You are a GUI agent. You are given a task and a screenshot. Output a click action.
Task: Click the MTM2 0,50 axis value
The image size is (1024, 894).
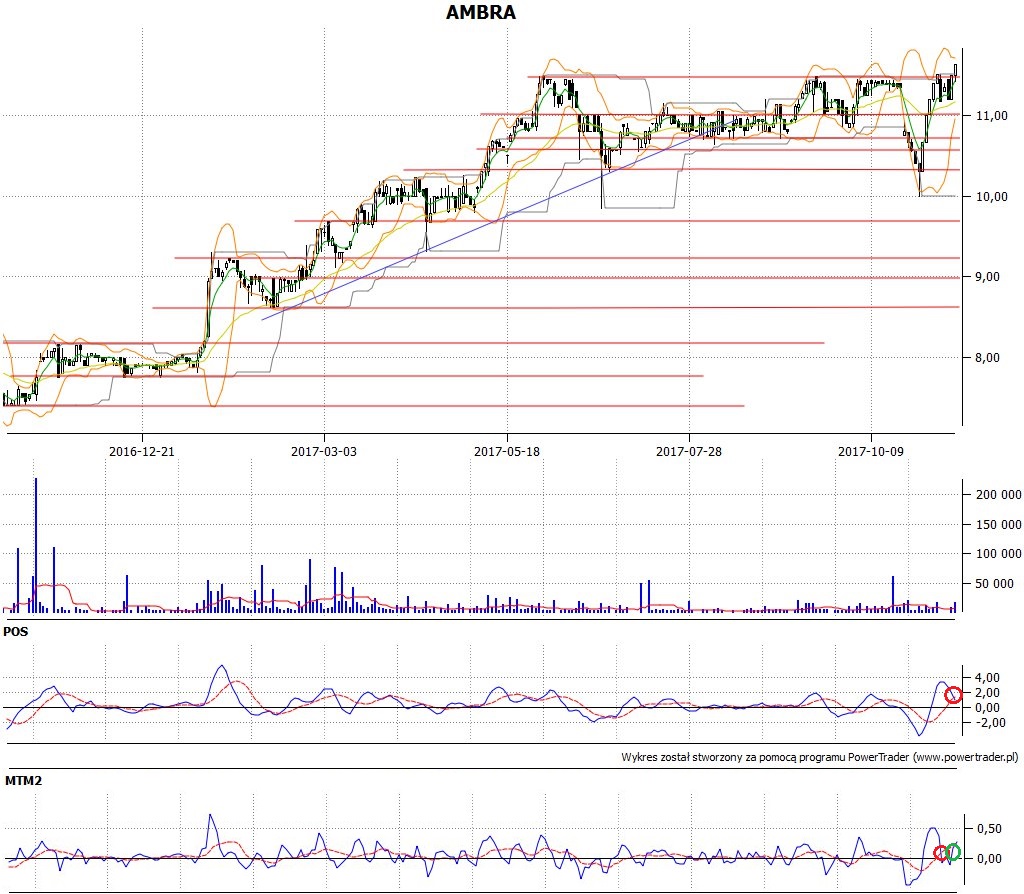pos(989,829)
